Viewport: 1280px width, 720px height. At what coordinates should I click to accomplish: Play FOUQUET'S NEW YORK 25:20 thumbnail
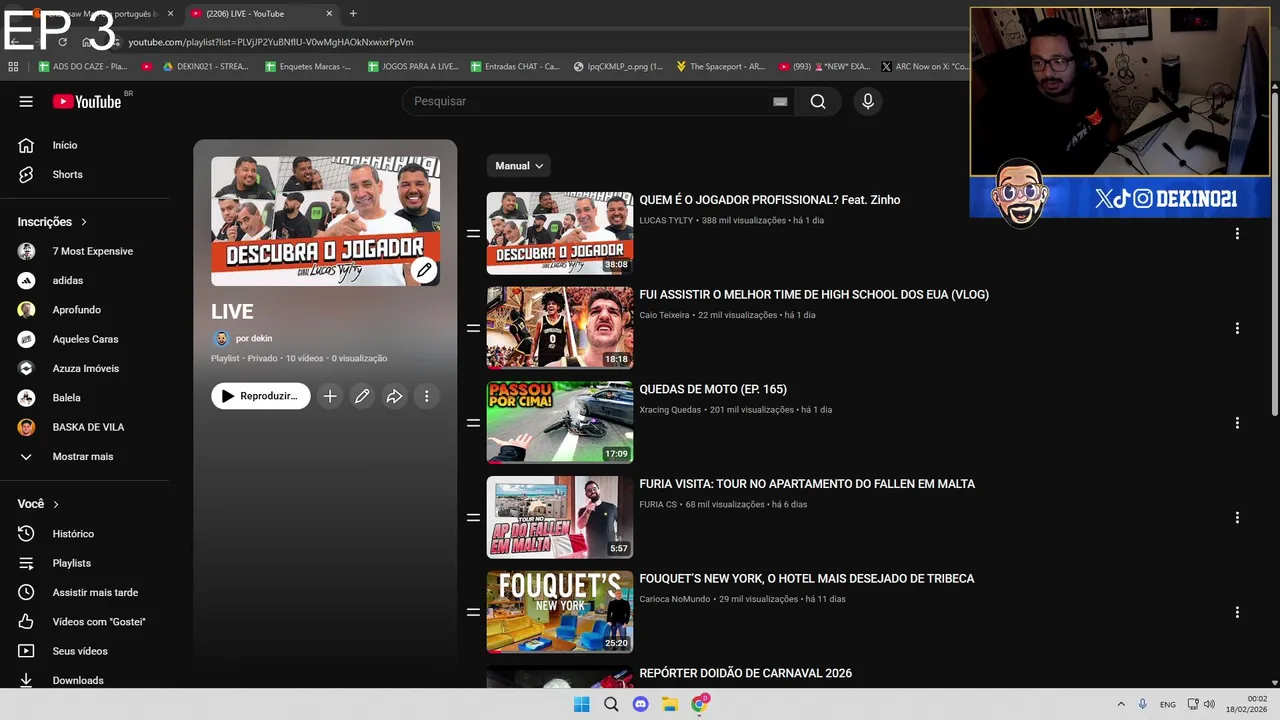(560, 612)
